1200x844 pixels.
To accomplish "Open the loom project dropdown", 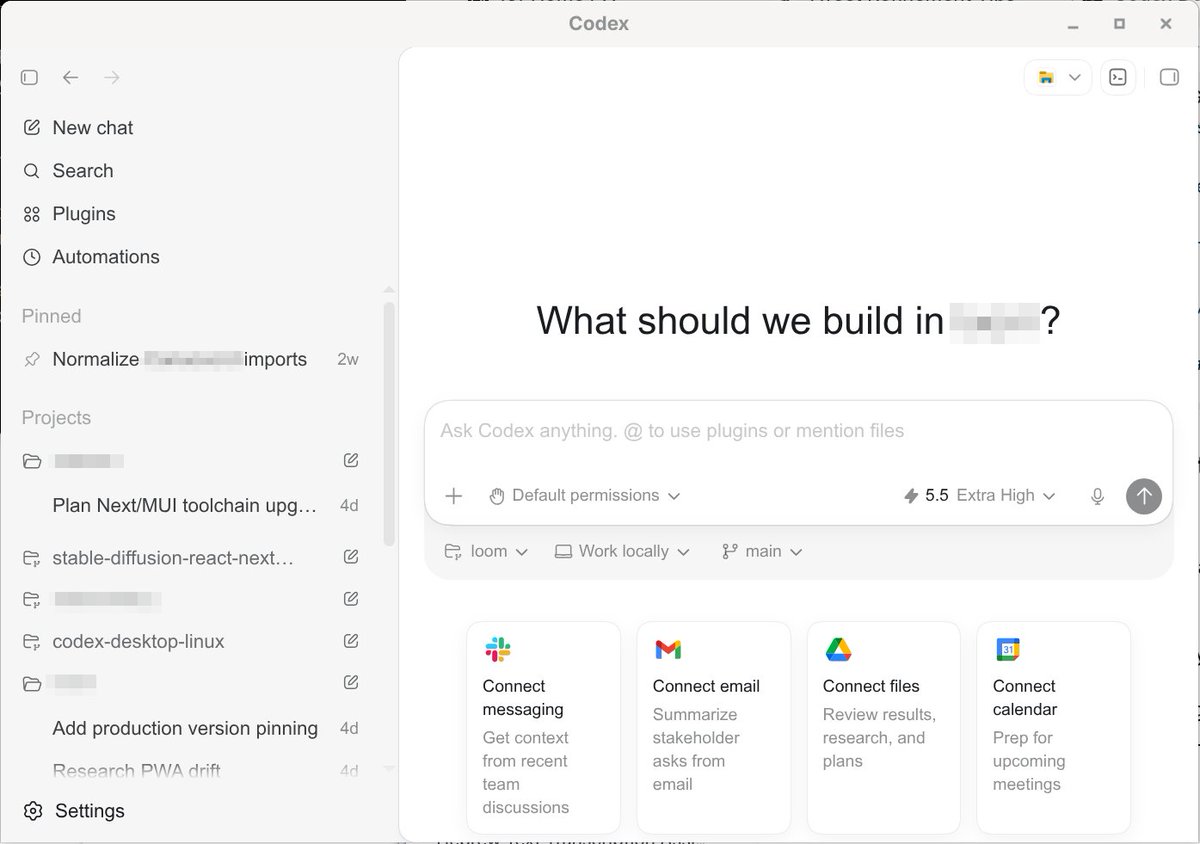I will point(486,551).
